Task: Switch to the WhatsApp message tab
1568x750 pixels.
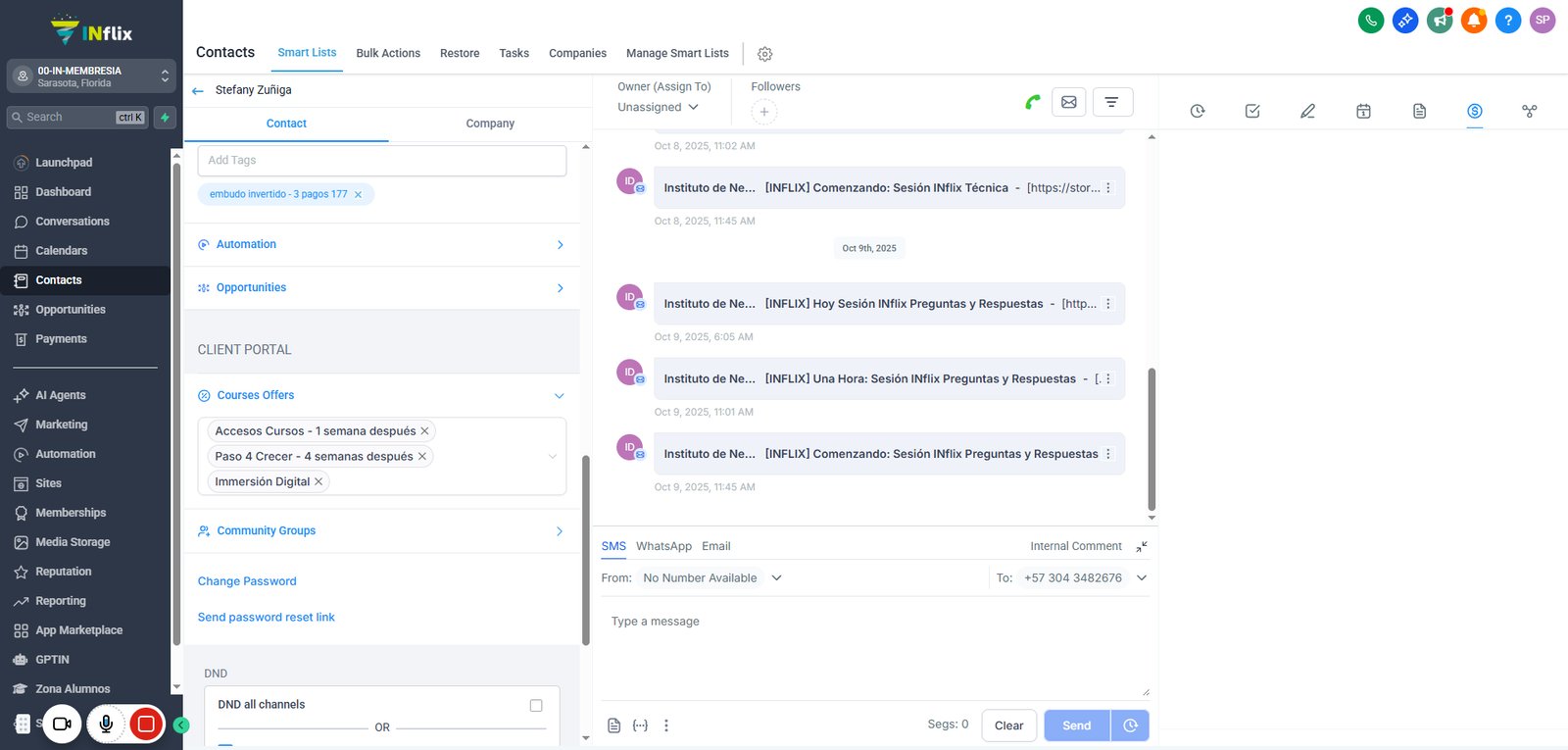Action: pos(663,546)
